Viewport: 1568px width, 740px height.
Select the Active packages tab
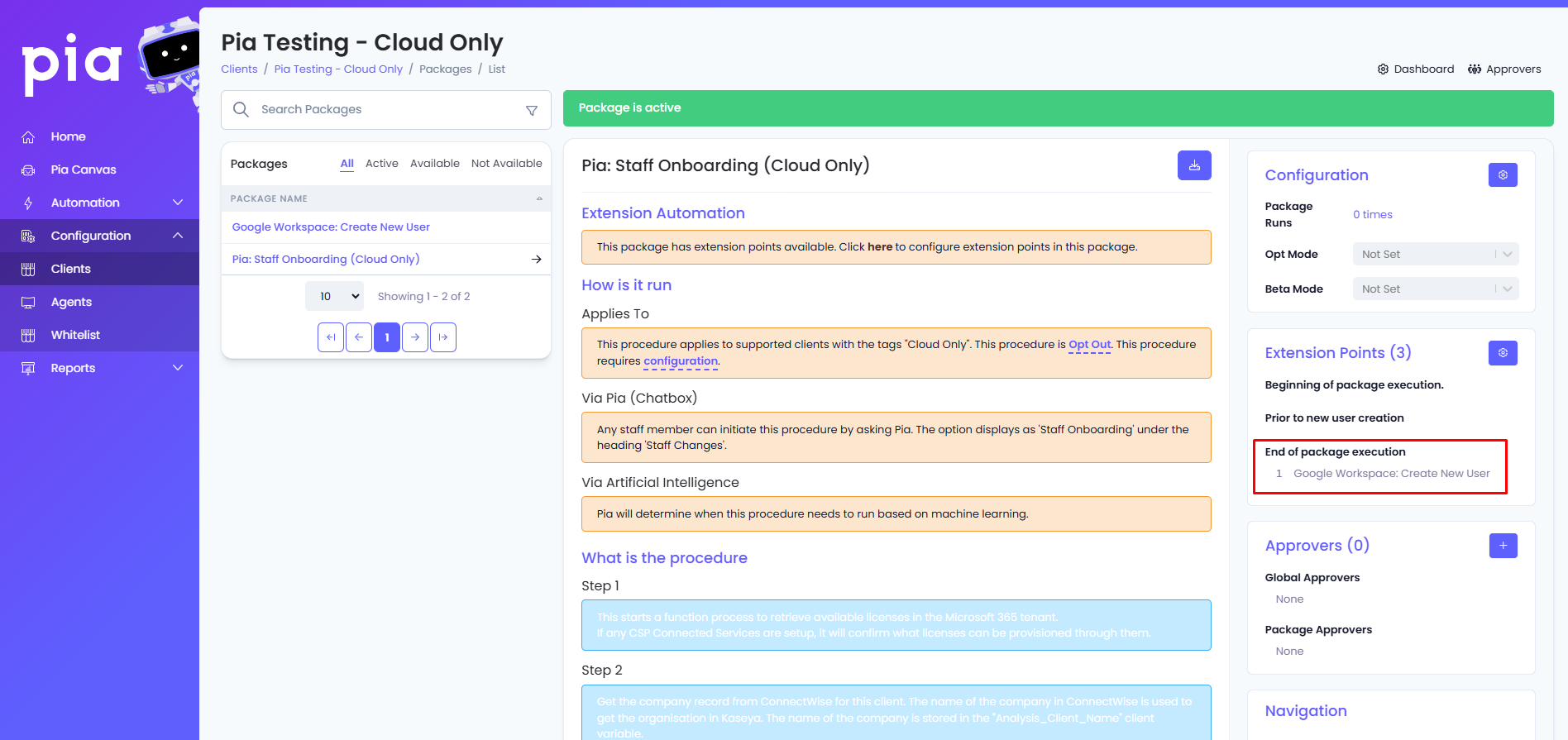pos(382,164)
